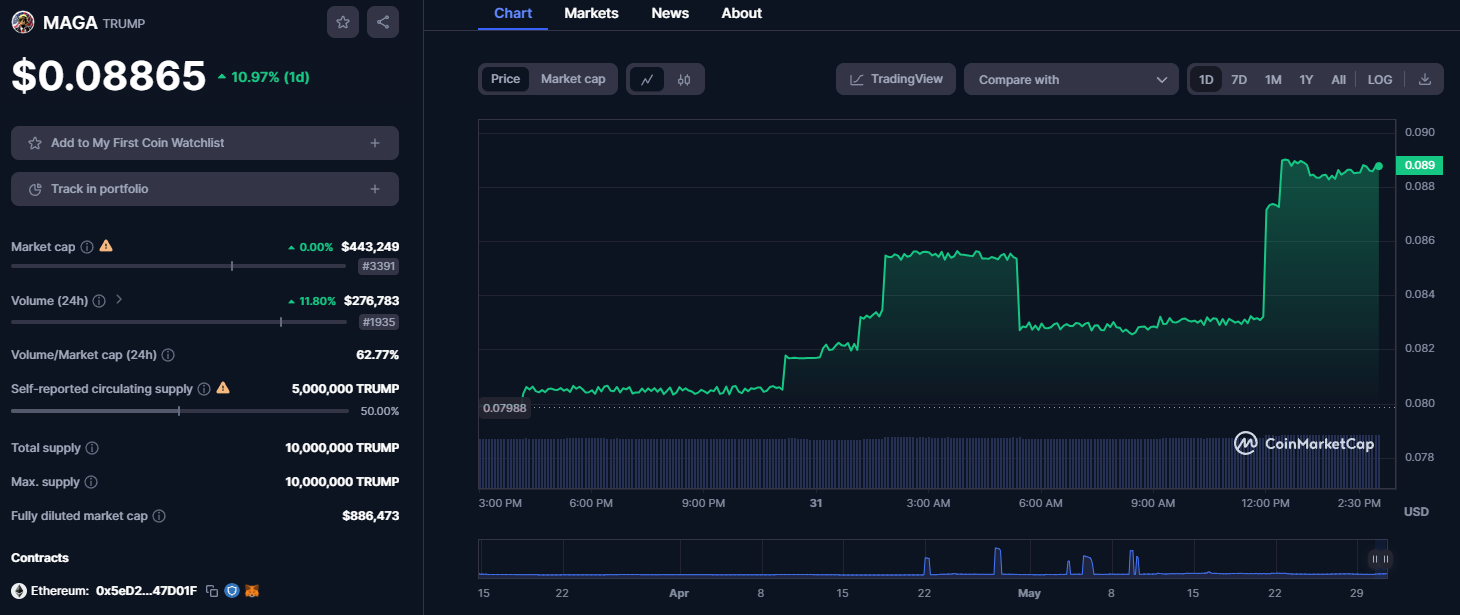Switch to candlestick chart icon
The height and width of the screenshot is (615, 1460).
coord(684,80)
